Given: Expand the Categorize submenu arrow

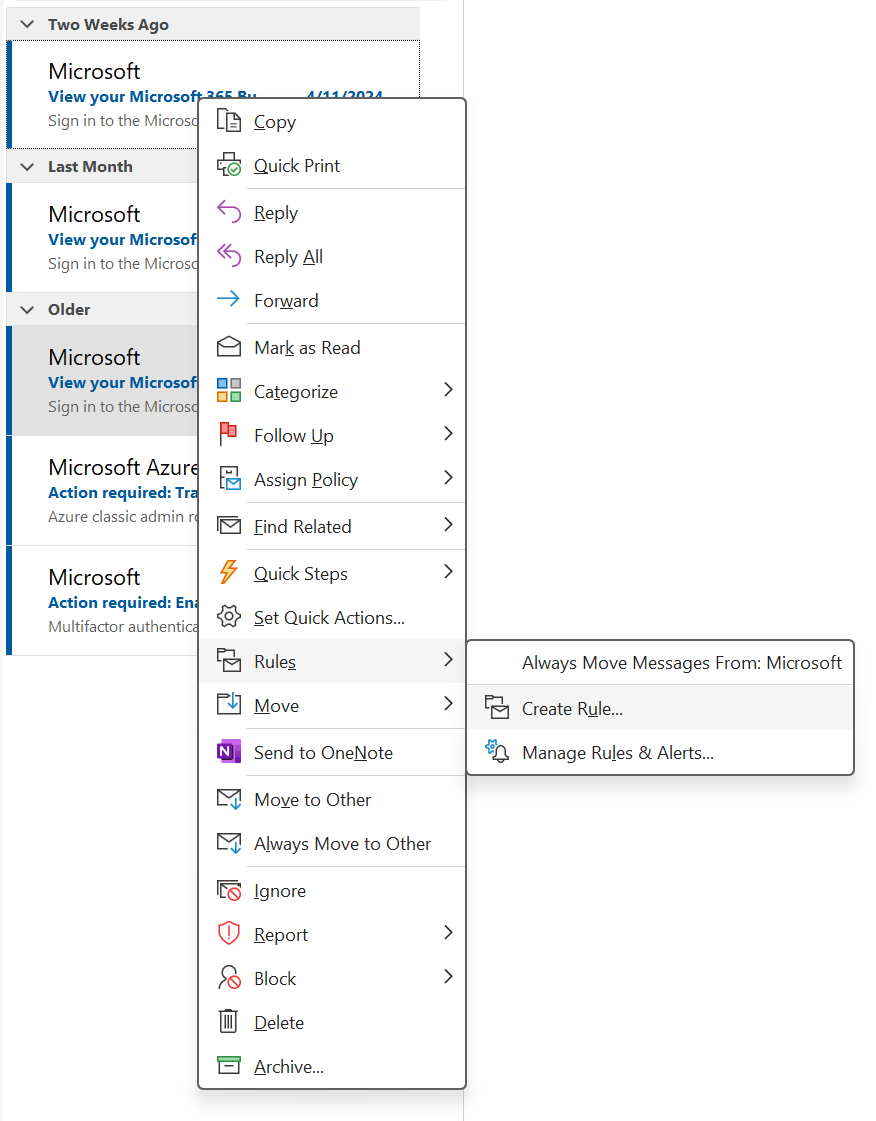Looking at the screenshot, I should (448, 390).
